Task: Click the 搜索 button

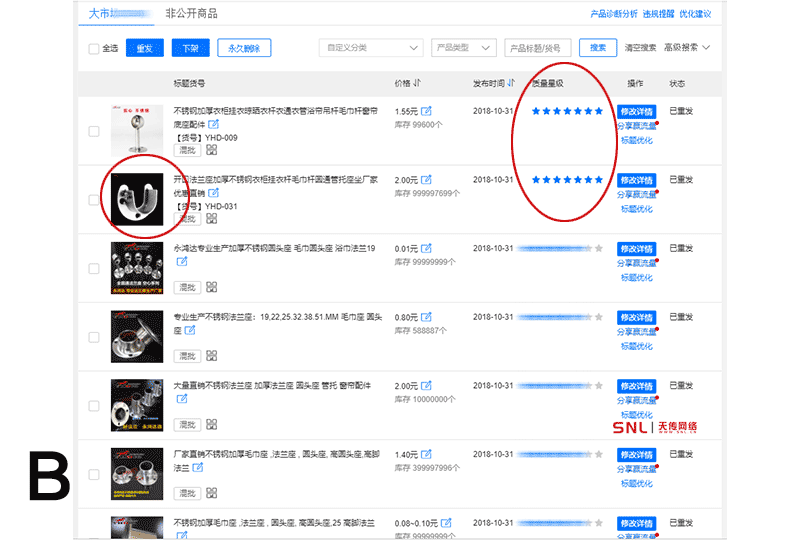Action: 598,48
